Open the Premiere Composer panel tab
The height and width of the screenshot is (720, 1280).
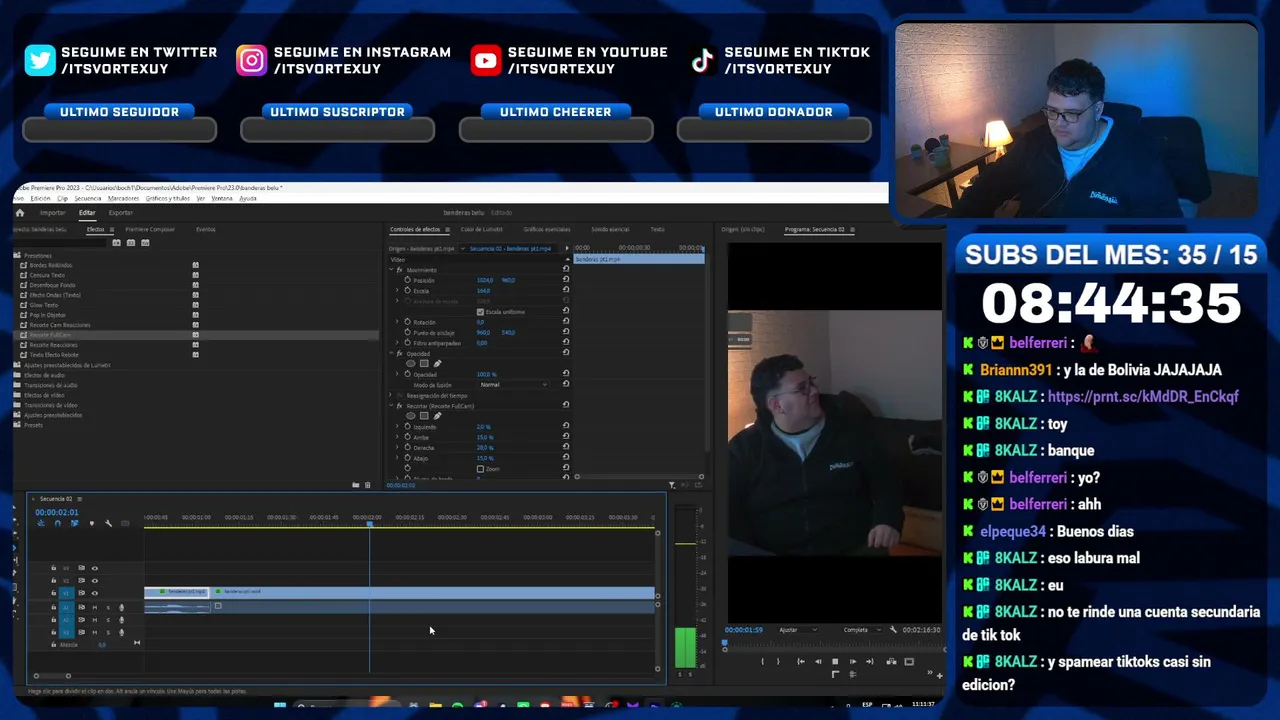point(150,230)
